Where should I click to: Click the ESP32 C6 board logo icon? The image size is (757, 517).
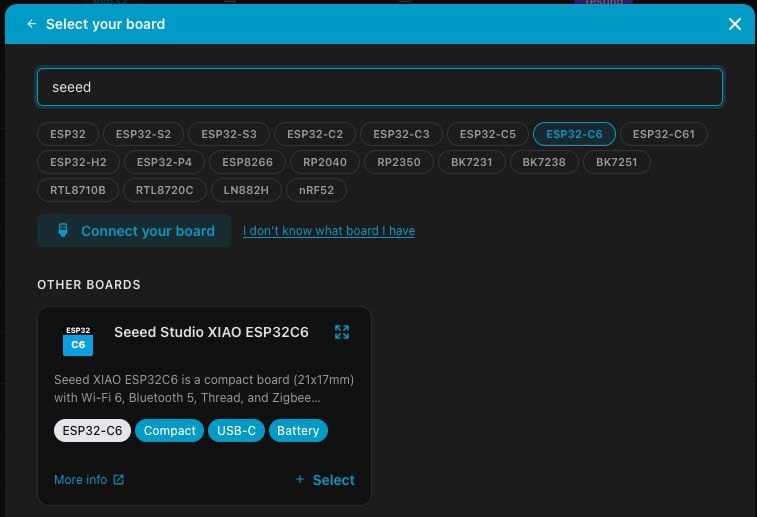pyautogui.click(x=78, y=340)
